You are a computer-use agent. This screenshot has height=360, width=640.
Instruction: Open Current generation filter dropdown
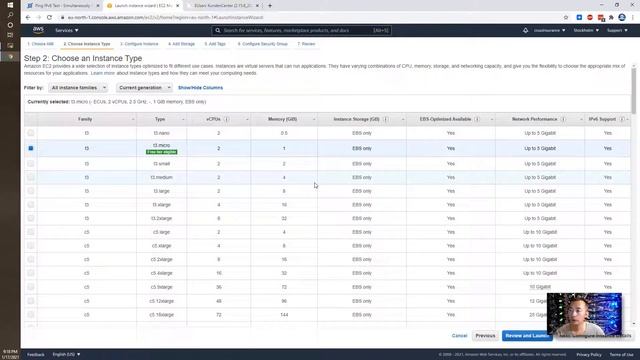144,88
